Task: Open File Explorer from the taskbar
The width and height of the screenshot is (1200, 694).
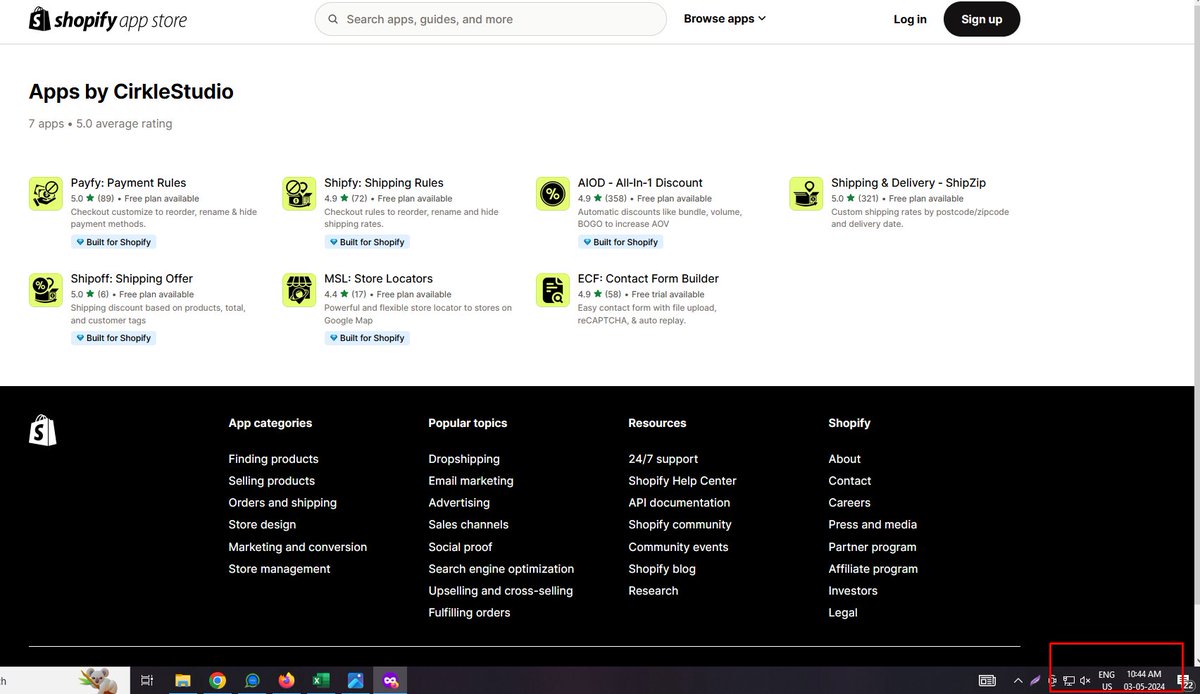Action: (x=182, y=681)
